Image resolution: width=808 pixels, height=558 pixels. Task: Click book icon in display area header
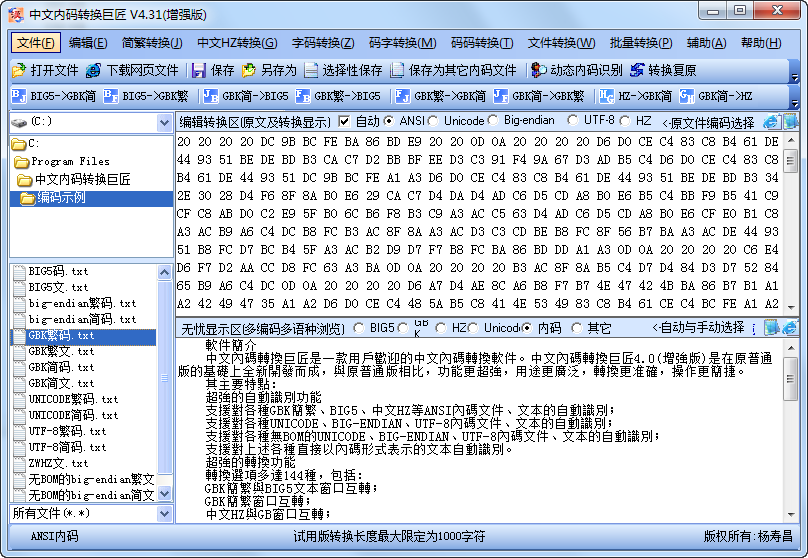coord(771,328)
